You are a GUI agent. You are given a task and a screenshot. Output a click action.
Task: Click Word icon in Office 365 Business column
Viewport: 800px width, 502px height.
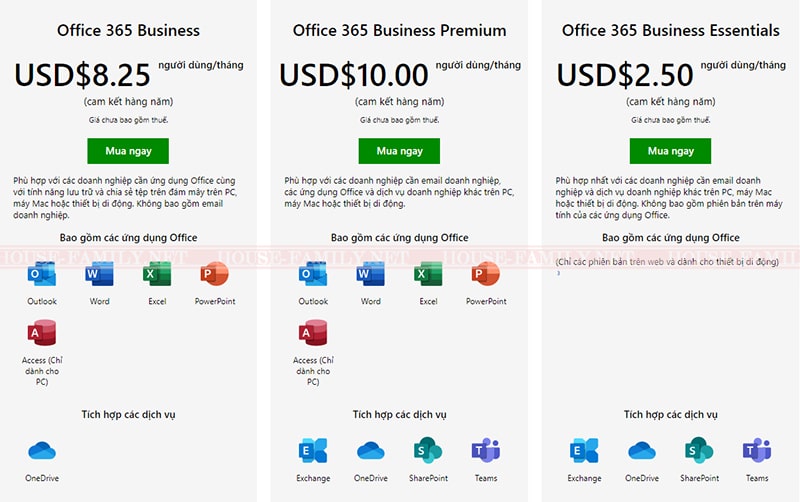pos(99,274)
